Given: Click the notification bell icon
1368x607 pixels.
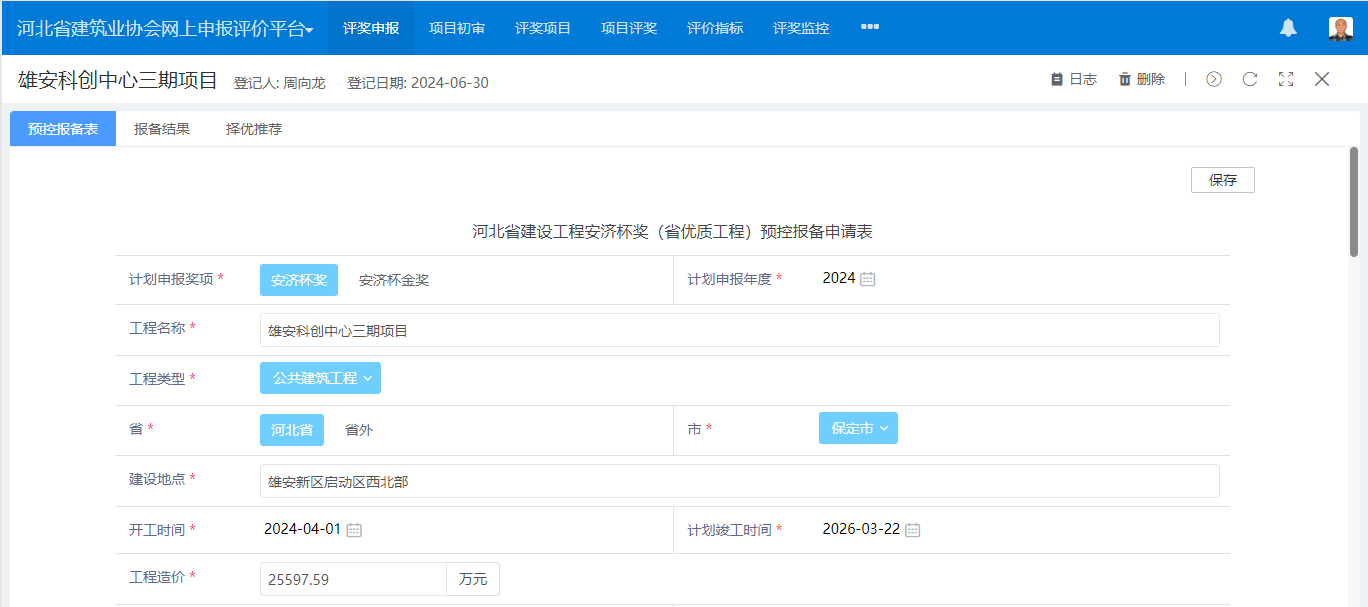Looking at the screenshot, I should point(1288,28).
